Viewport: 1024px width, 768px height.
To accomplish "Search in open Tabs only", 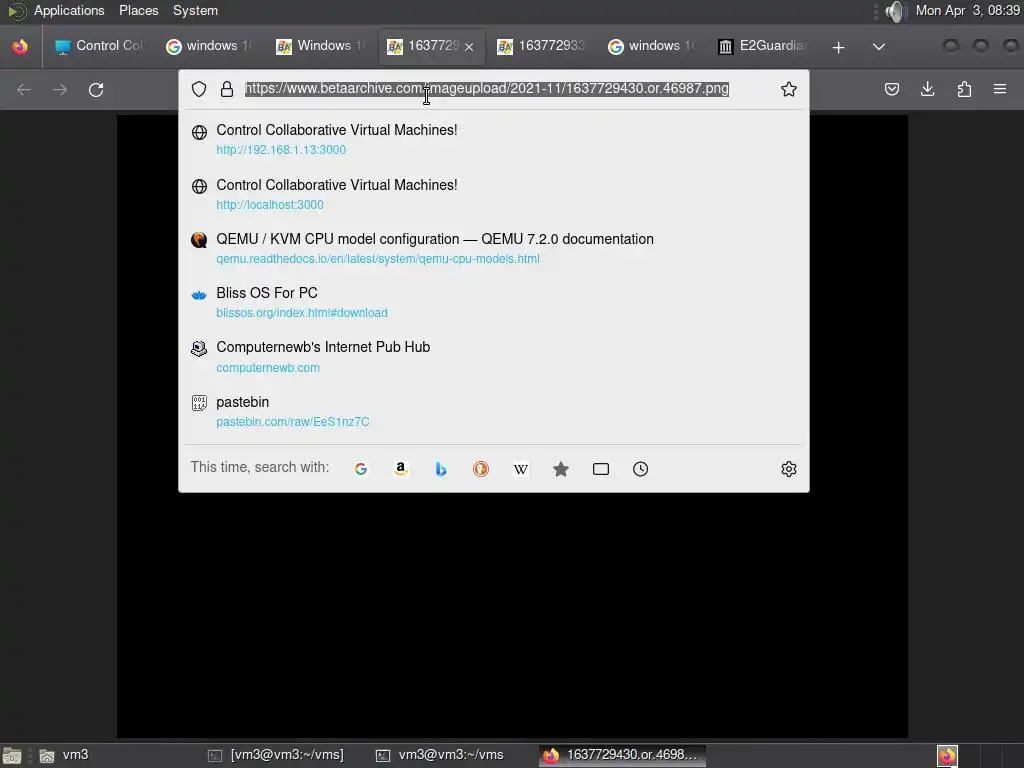I will tap(601, 469).
